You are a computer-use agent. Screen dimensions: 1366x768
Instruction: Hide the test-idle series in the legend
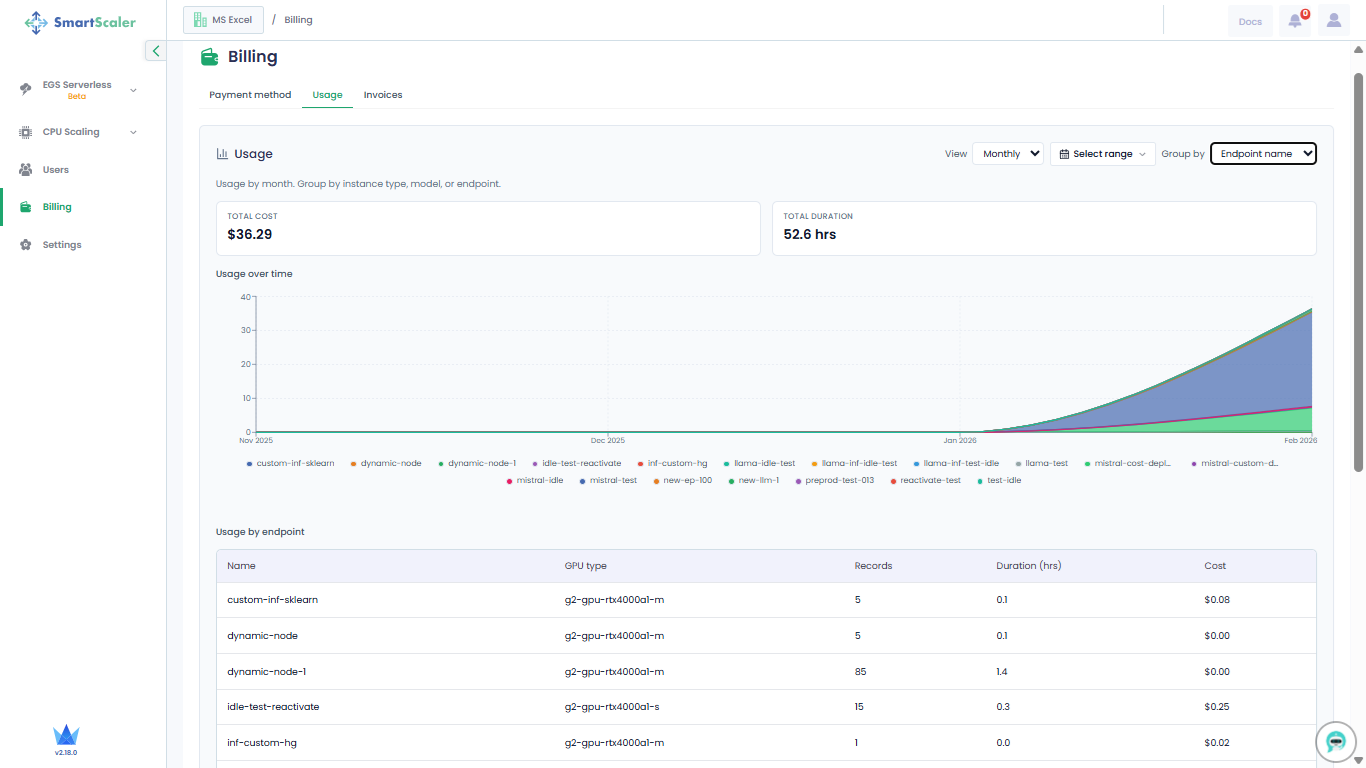998,481
